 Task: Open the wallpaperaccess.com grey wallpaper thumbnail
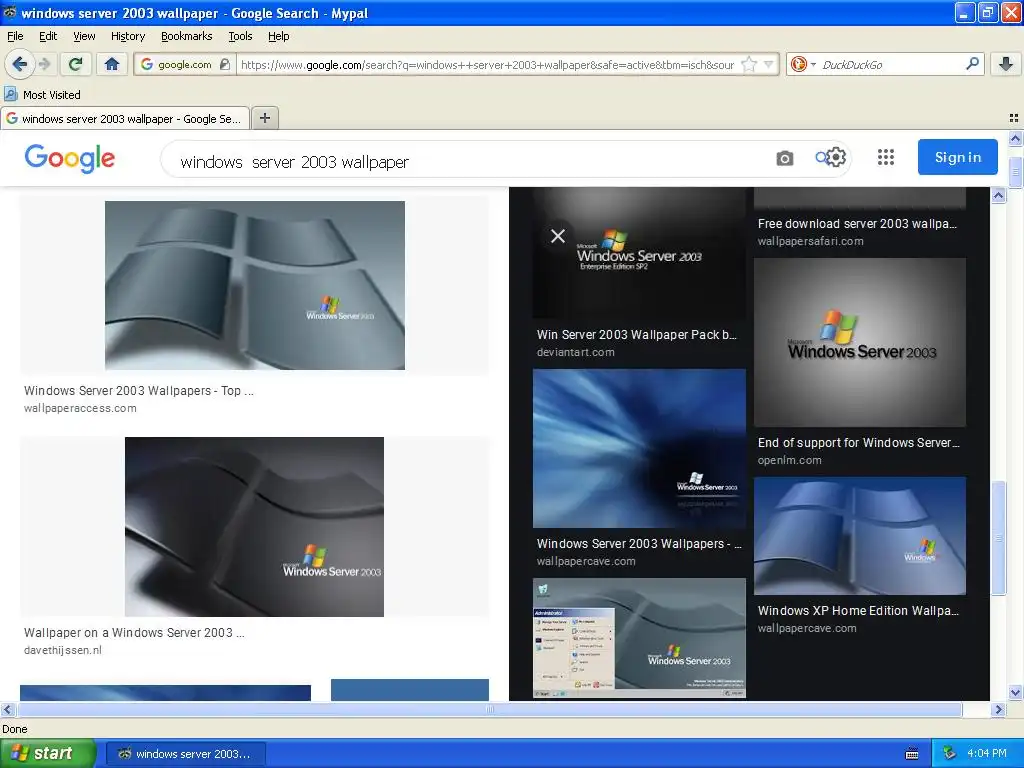pyautogui.click(x=255, y=285)
